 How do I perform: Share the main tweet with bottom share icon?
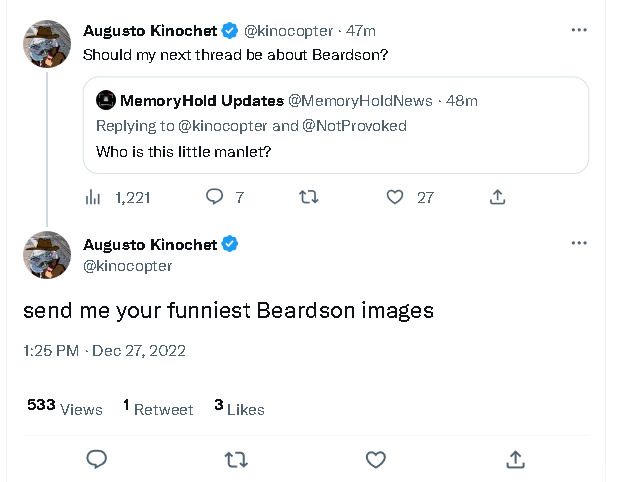point(516,459)
